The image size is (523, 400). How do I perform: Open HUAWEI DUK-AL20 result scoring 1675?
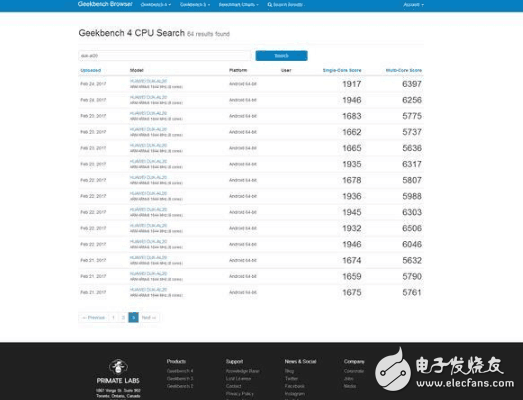point(148,289)
